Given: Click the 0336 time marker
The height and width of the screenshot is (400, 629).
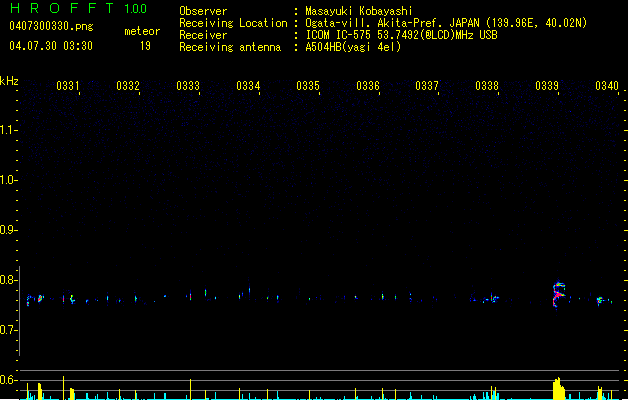Looking at the screenshot, I should (368, 86).
